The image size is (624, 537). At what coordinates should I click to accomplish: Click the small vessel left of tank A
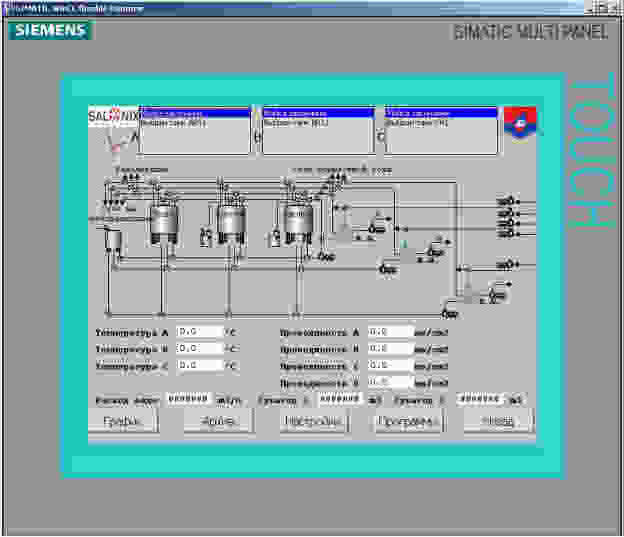tap(113, 240)
